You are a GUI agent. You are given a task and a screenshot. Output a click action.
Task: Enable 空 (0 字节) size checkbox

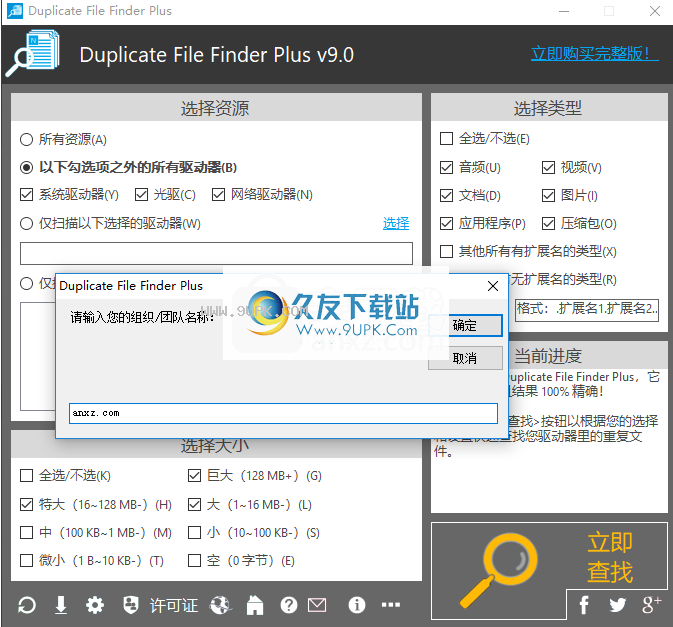[x=194, y=560]
